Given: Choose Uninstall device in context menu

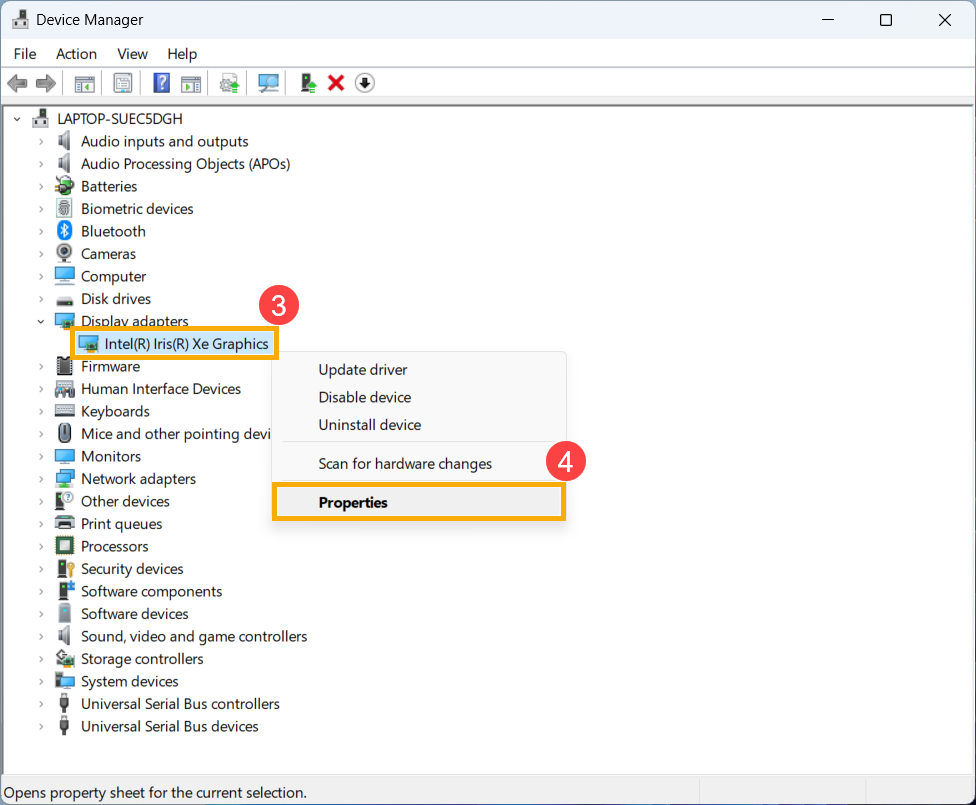Looking at the screenshot, I should pyautogui.click(x=419, y=425).
